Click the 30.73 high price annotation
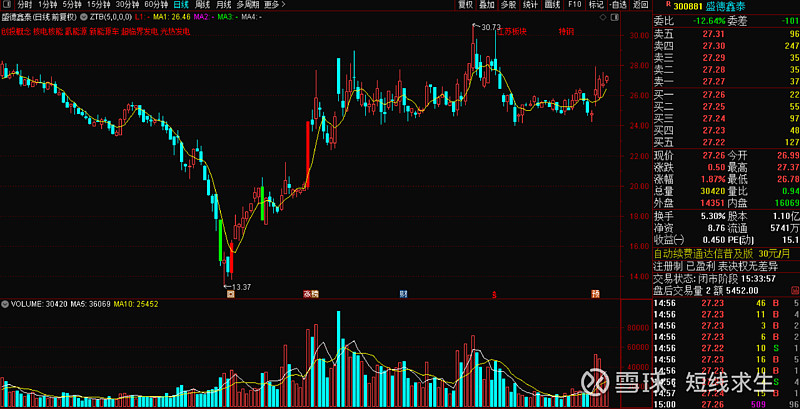Viewport: 800px width, 409px height. point(490,27)
